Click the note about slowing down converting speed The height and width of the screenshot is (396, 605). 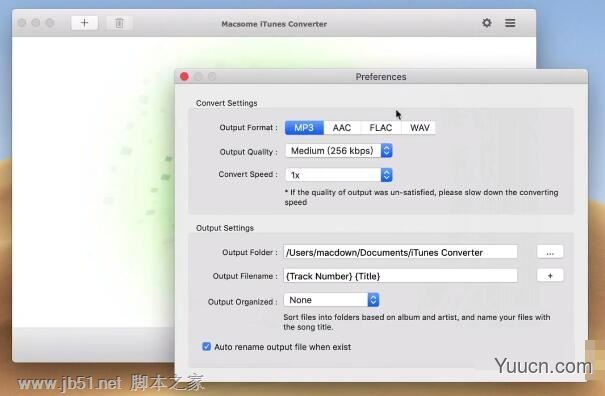(x=421, y=197)
